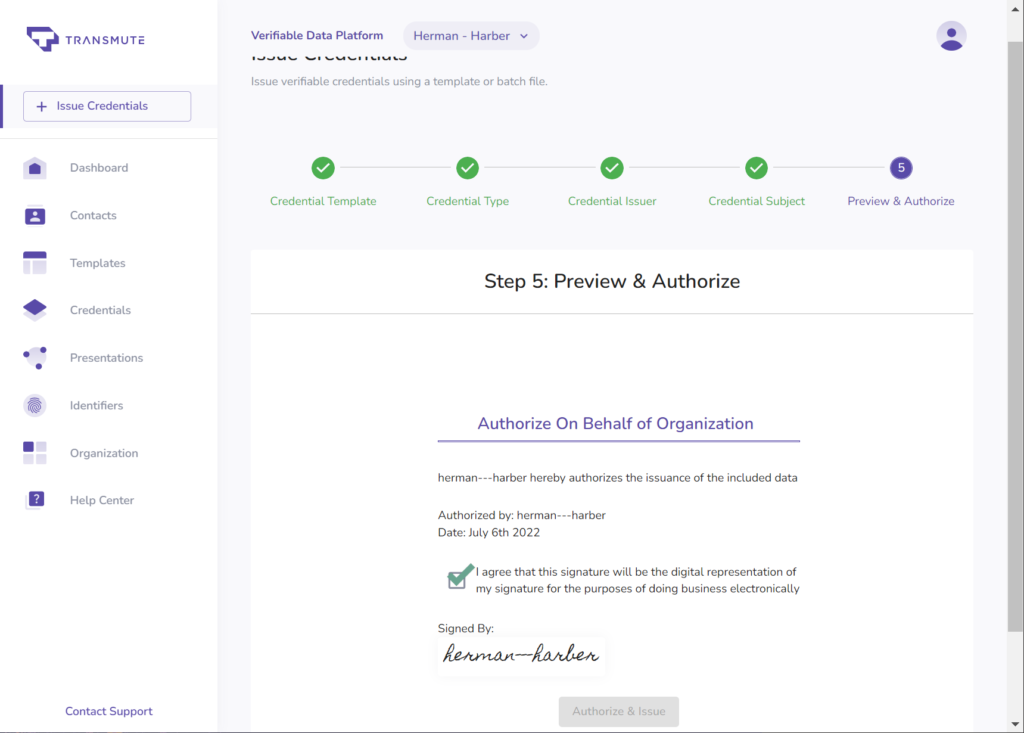Open the Help Center menu item
The width and height of the screenshot is (1024, 733).
101,500
